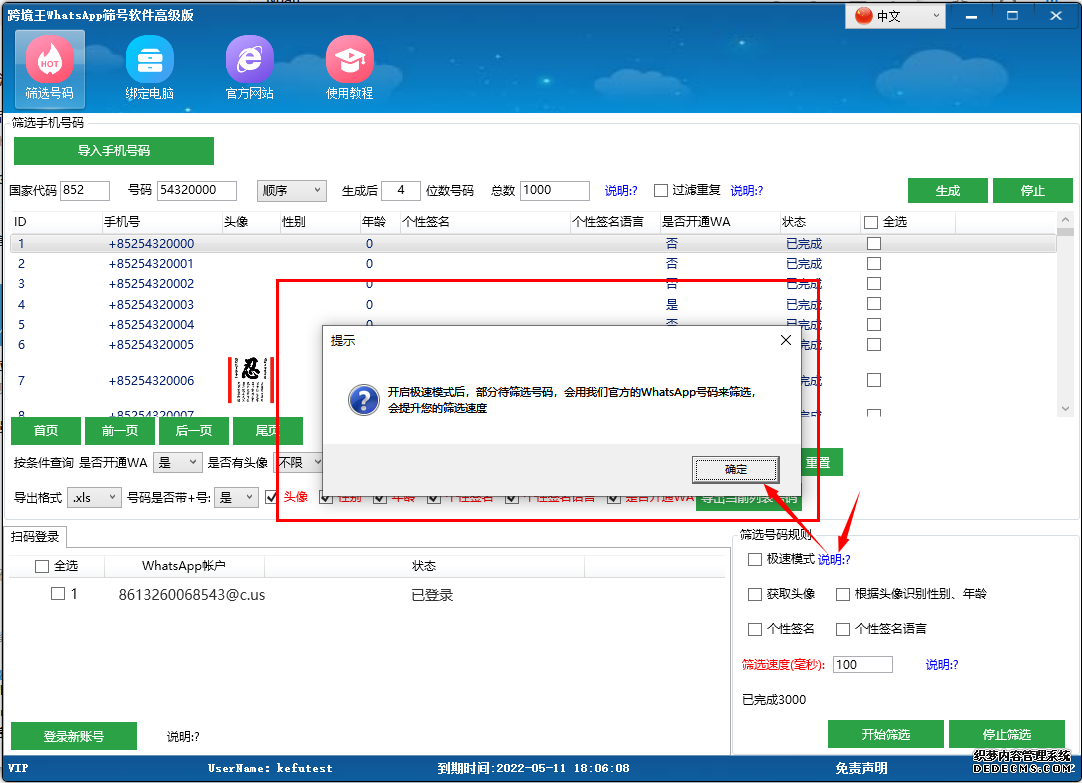Check the box for row +85254320006
The image size is (1082, 783).
874,380
